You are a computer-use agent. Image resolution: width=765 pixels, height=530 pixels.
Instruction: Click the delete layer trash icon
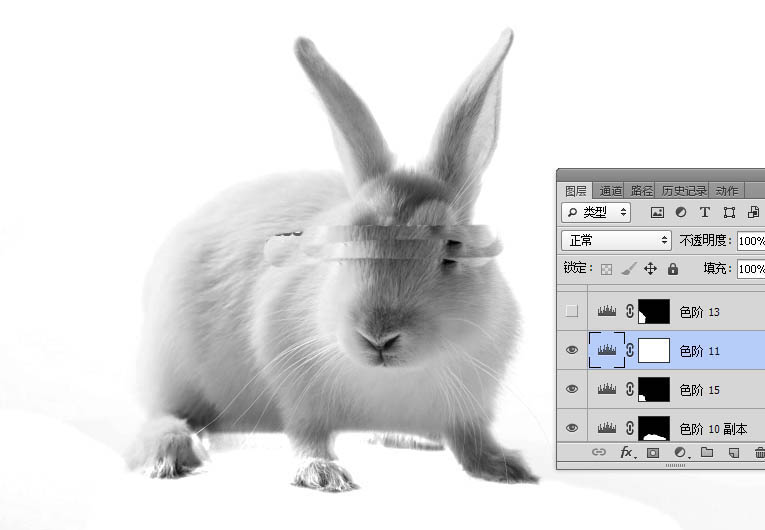tap(760, 452)
